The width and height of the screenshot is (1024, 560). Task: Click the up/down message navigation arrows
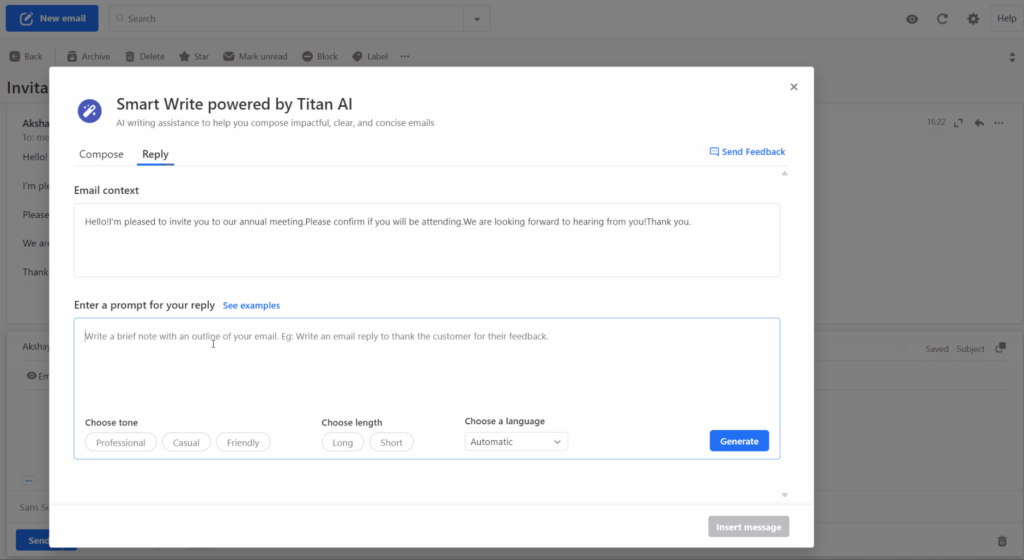point(1012,57)
